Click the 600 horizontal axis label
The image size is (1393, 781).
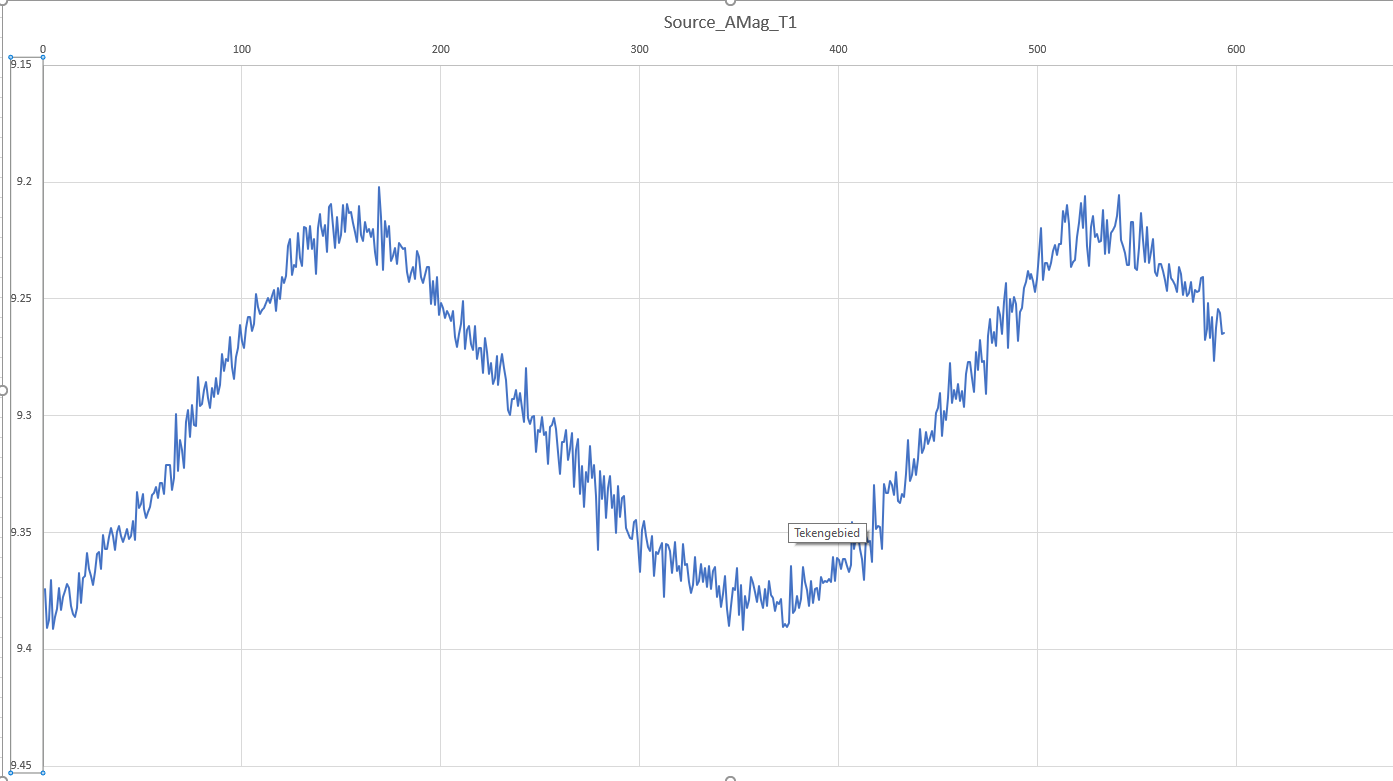click(1236, 49)
